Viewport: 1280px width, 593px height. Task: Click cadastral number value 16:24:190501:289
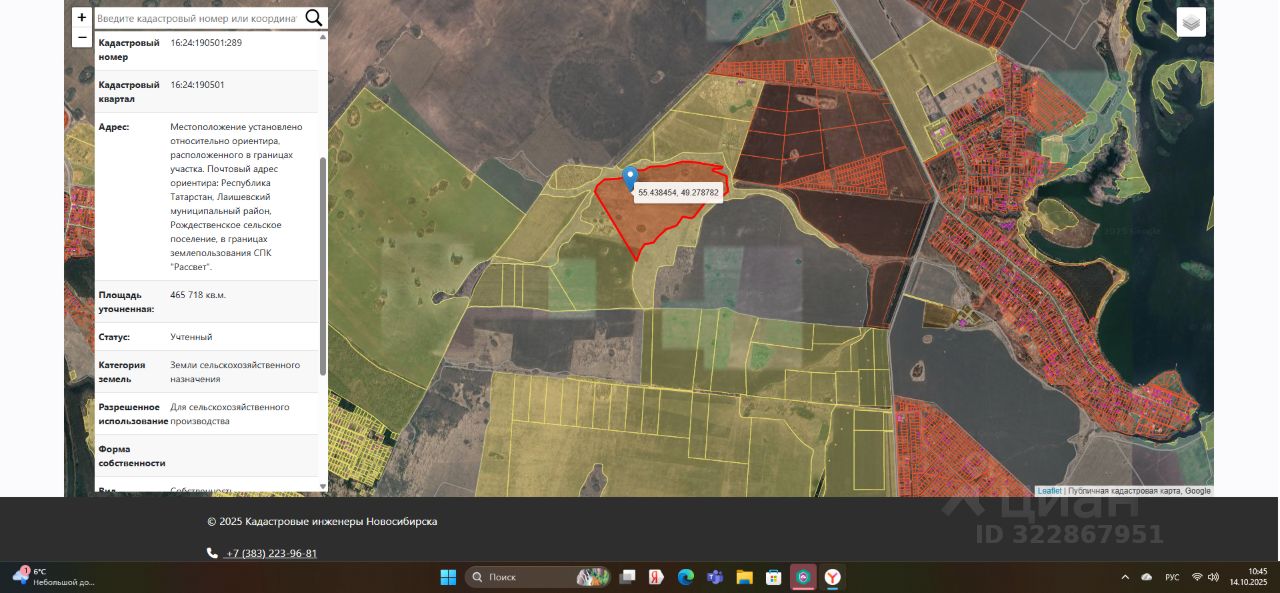pos(206,43)
